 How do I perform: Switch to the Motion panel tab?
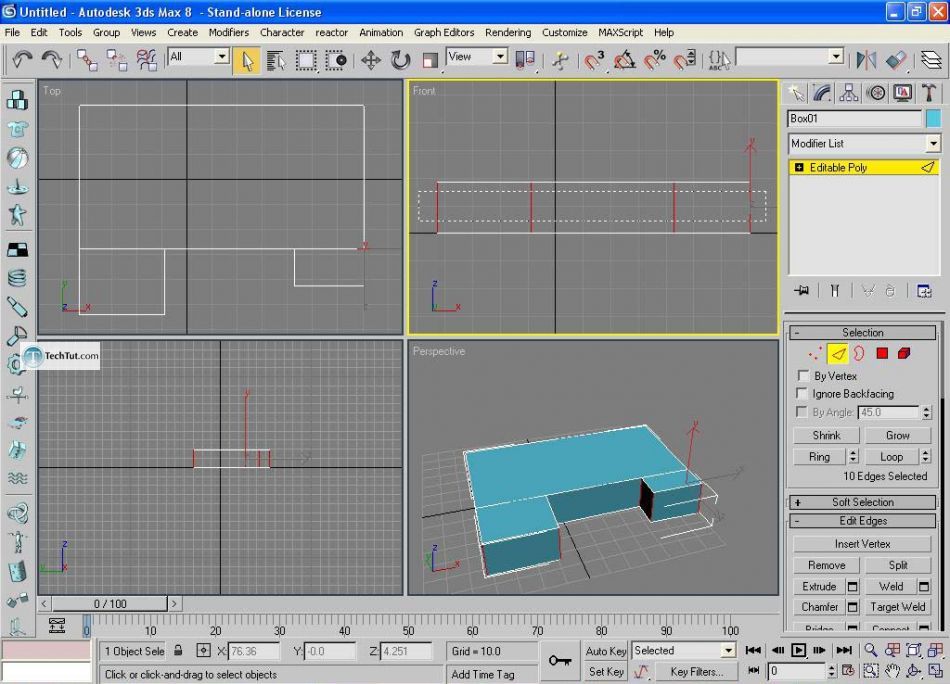click(x=875, y=93)
